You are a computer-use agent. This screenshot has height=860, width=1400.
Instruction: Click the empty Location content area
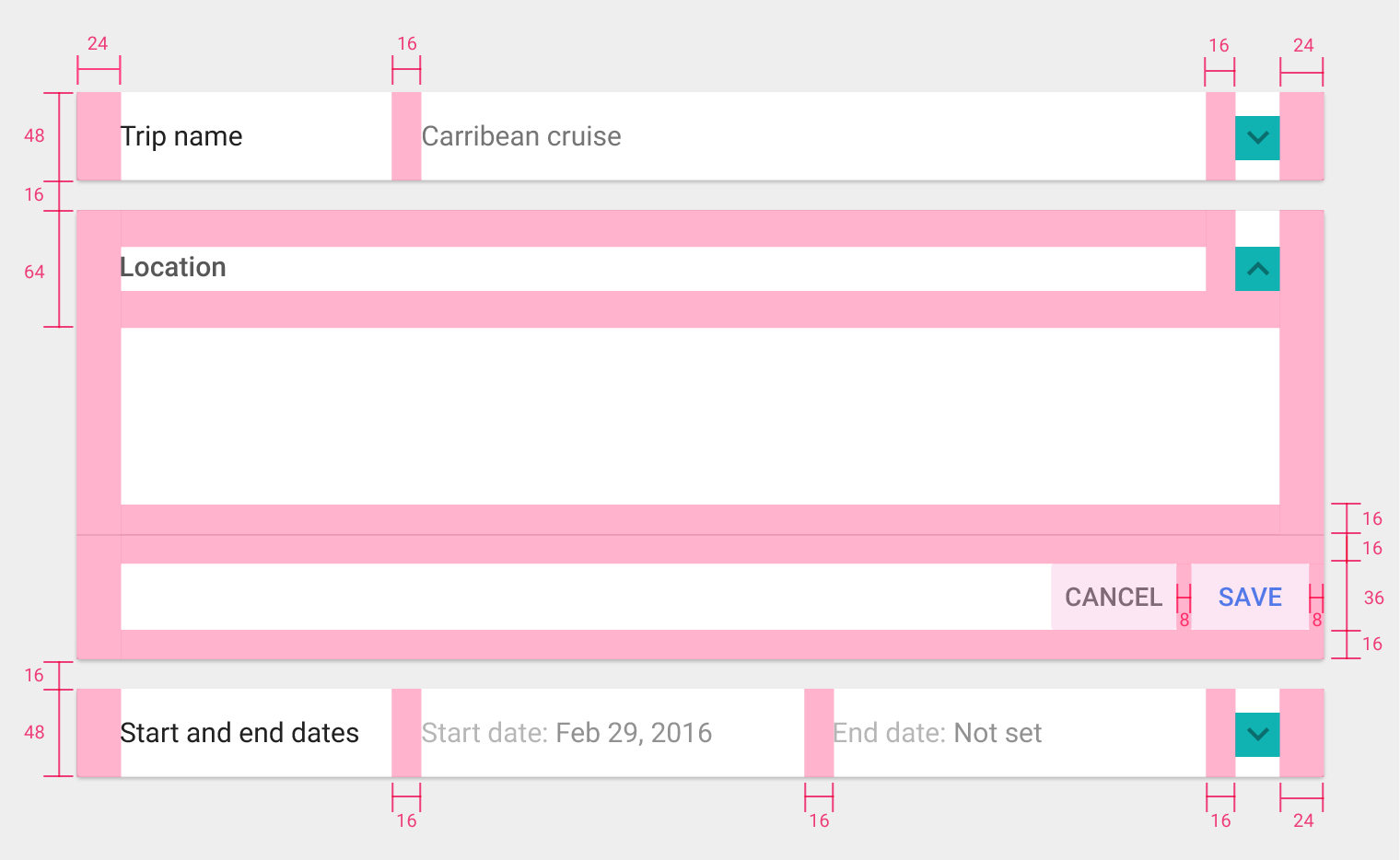tap(700, 416)
